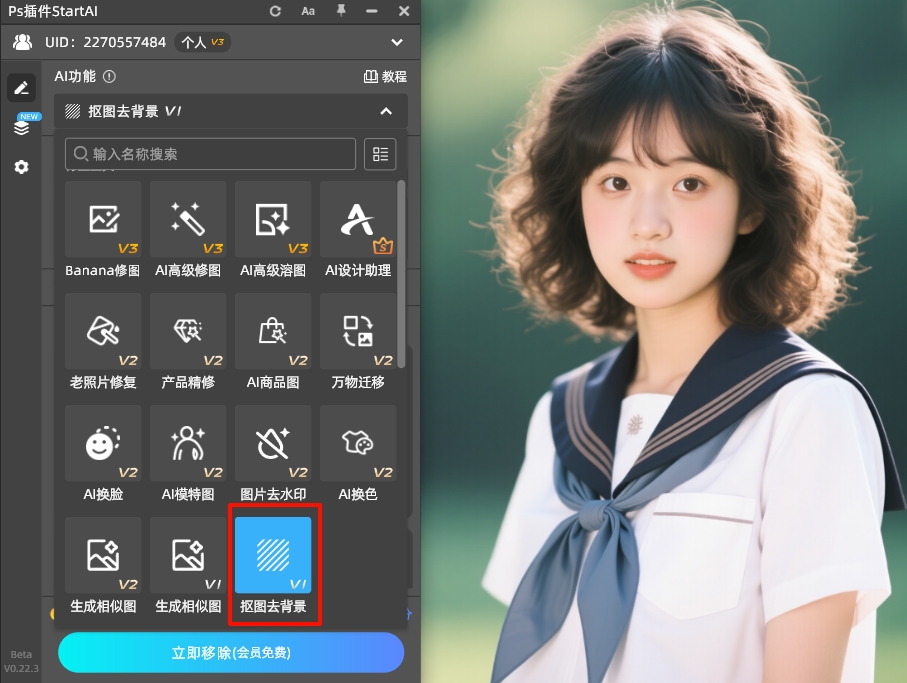Pick the AI换脸 face swap tool

[x=103, y=444]
